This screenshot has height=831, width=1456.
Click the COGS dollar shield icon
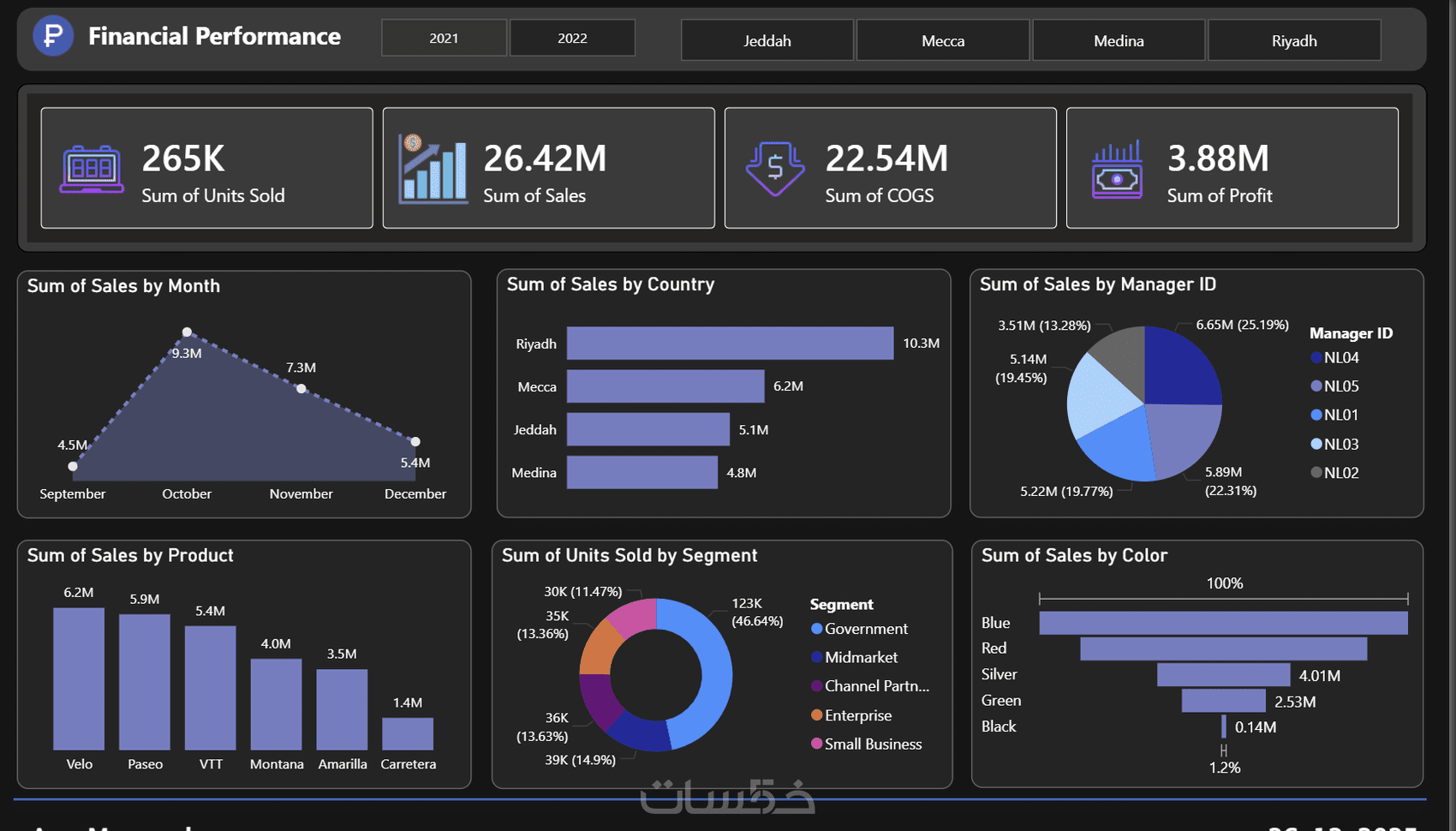(775, 168)
